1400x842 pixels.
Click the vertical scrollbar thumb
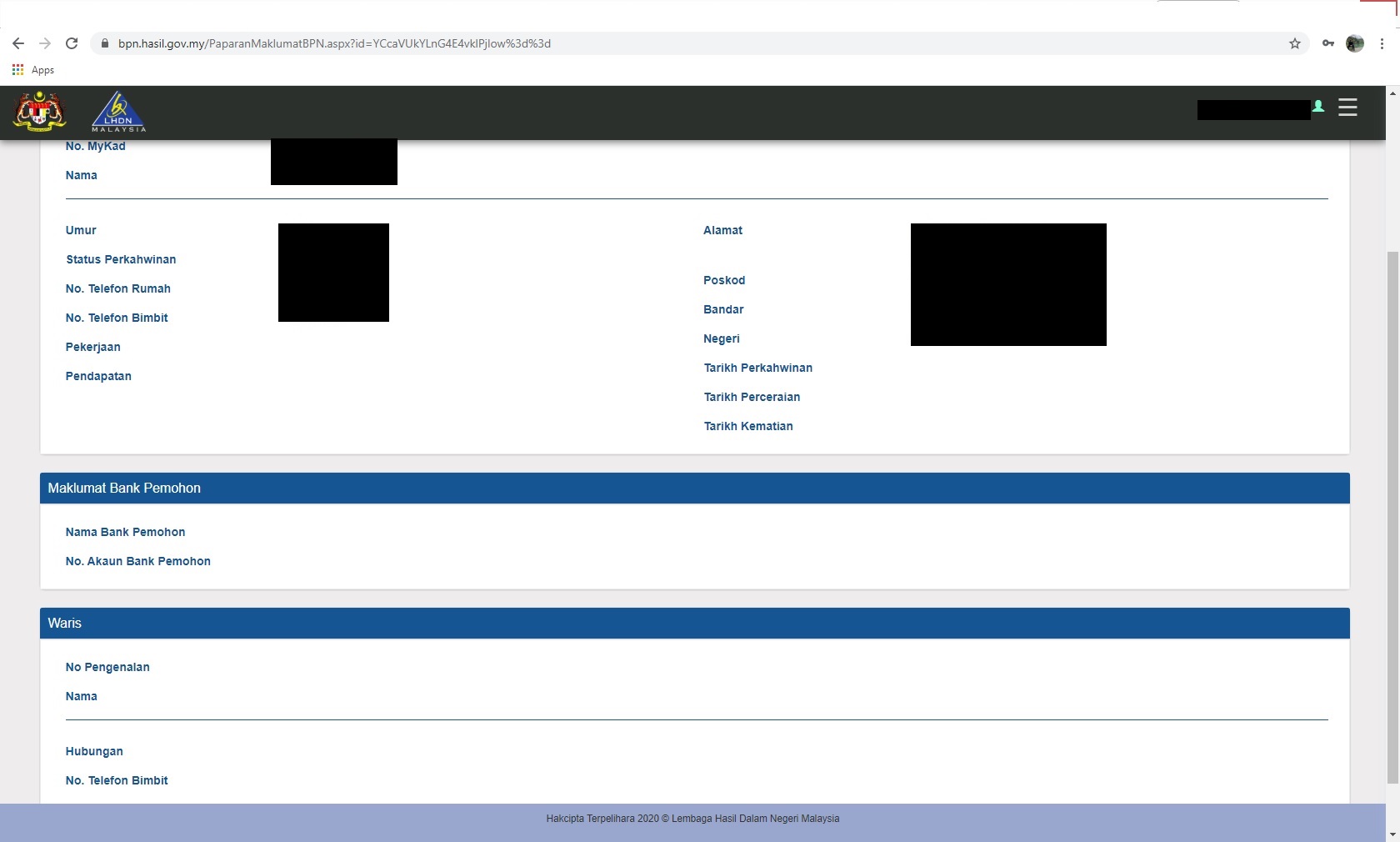[x=1392, y=517]
